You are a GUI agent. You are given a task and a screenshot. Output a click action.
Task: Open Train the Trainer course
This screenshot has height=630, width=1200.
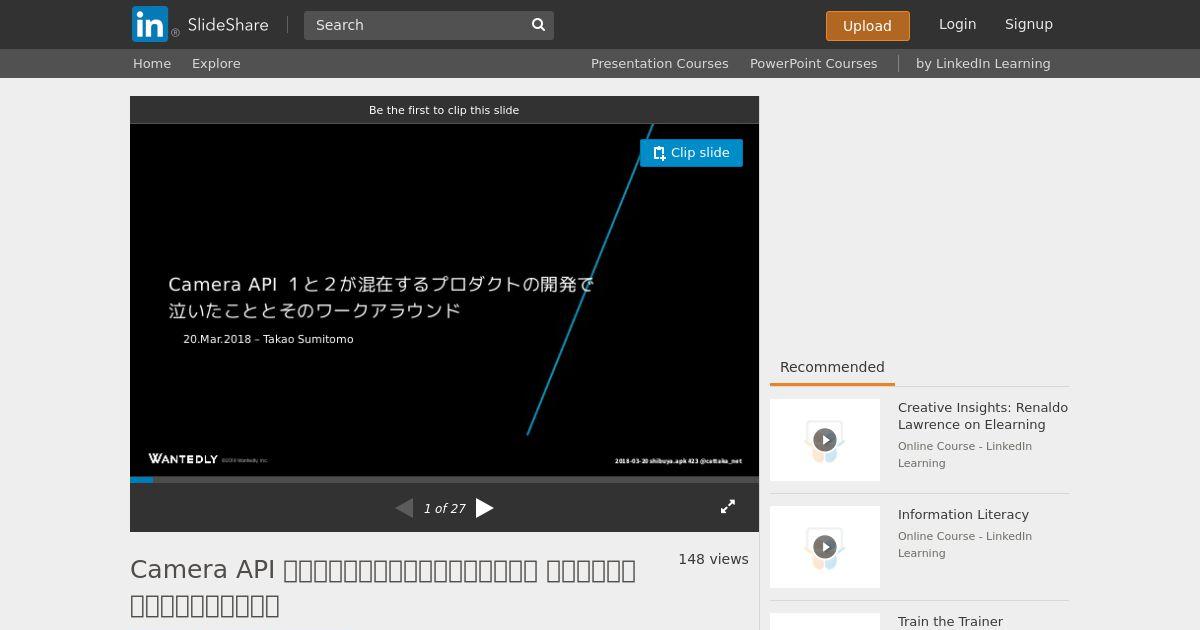tap(950, 621)
